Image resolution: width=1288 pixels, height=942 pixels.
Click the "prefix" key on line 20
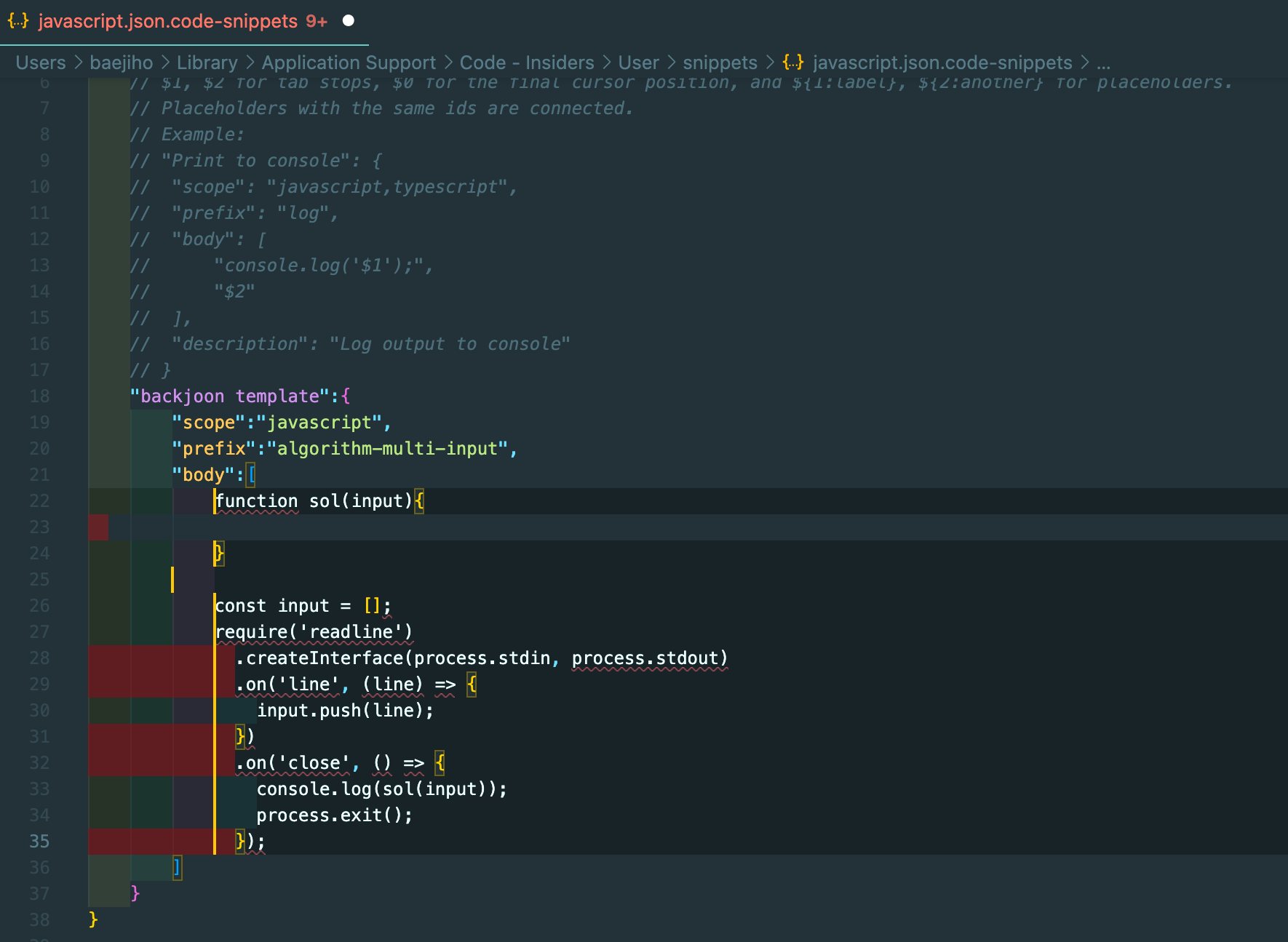214,449
